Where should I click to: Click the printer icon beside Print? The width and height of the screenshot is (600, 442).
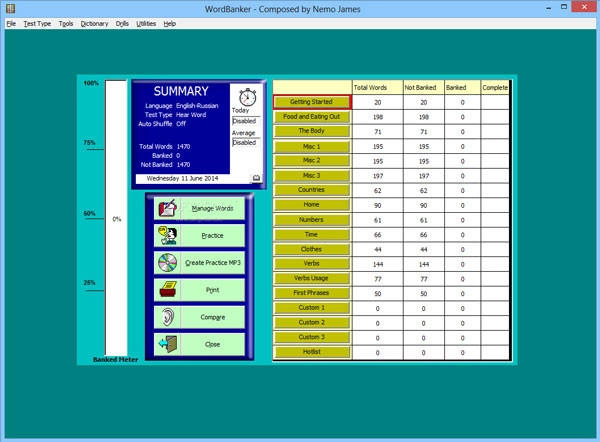167,290
